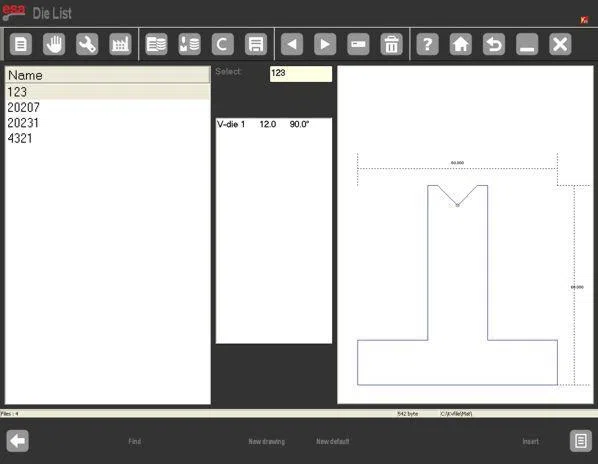Select die 4321 in the list
598x464 pixels.
[x=108, y=138]
